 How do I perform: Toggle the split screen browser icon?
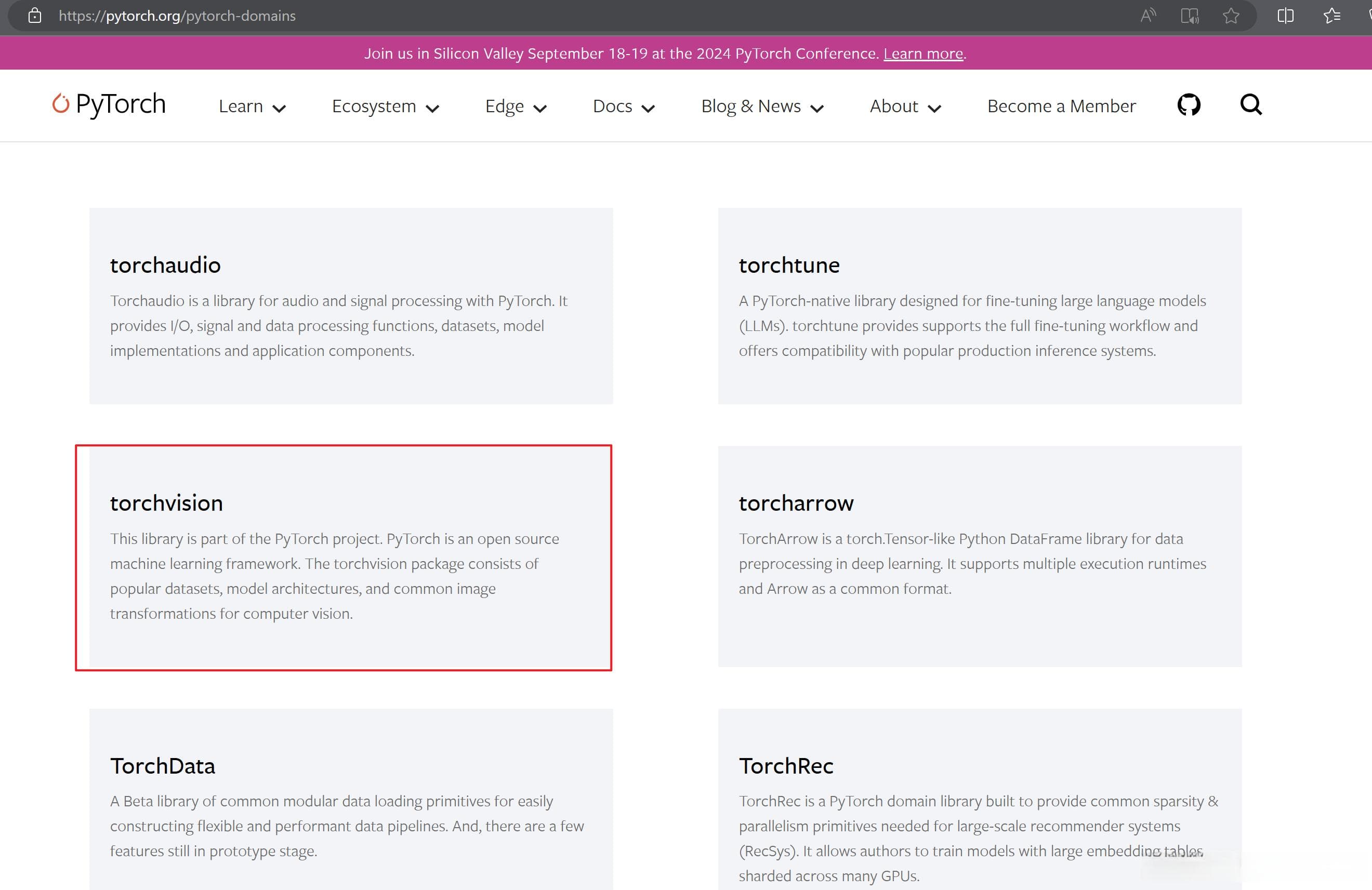[1286, 16]
